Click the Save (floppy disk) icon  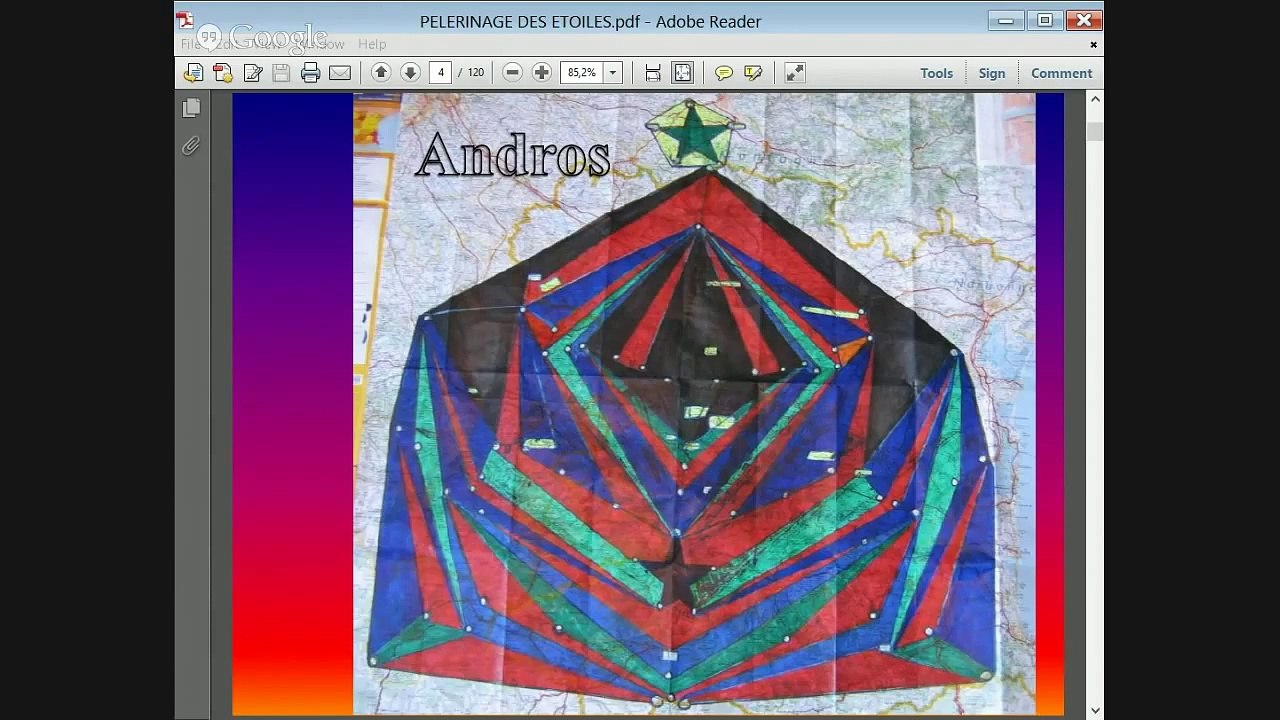point(281,73)
